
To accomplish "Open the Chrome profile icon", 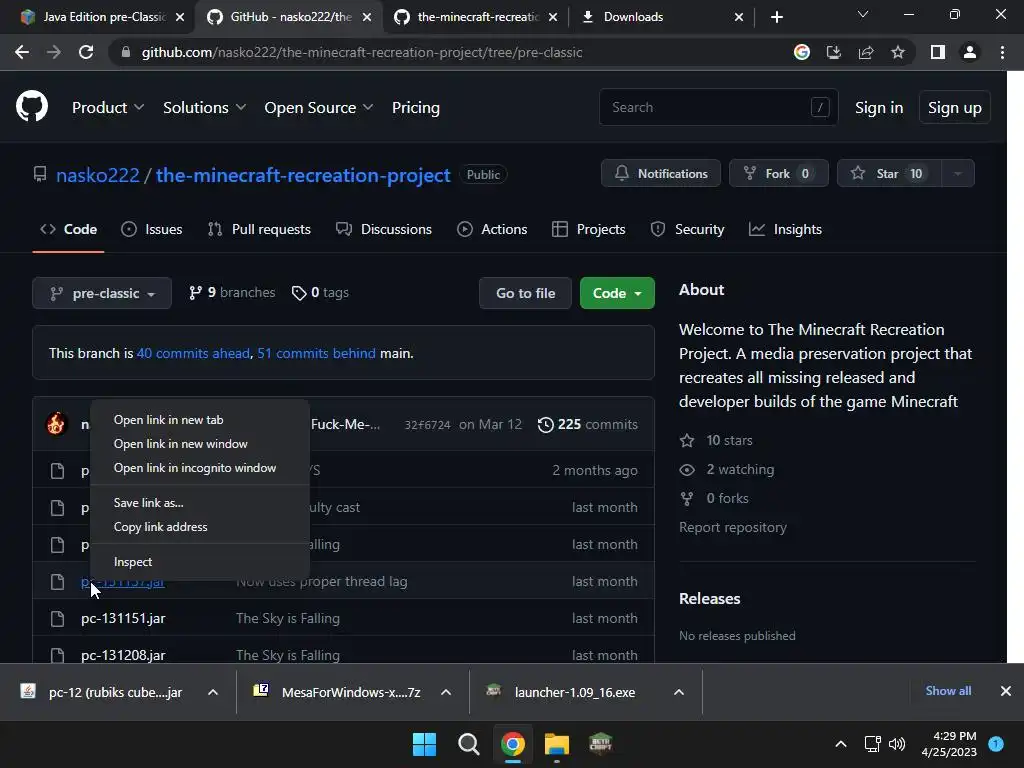I will click(970, 52).
